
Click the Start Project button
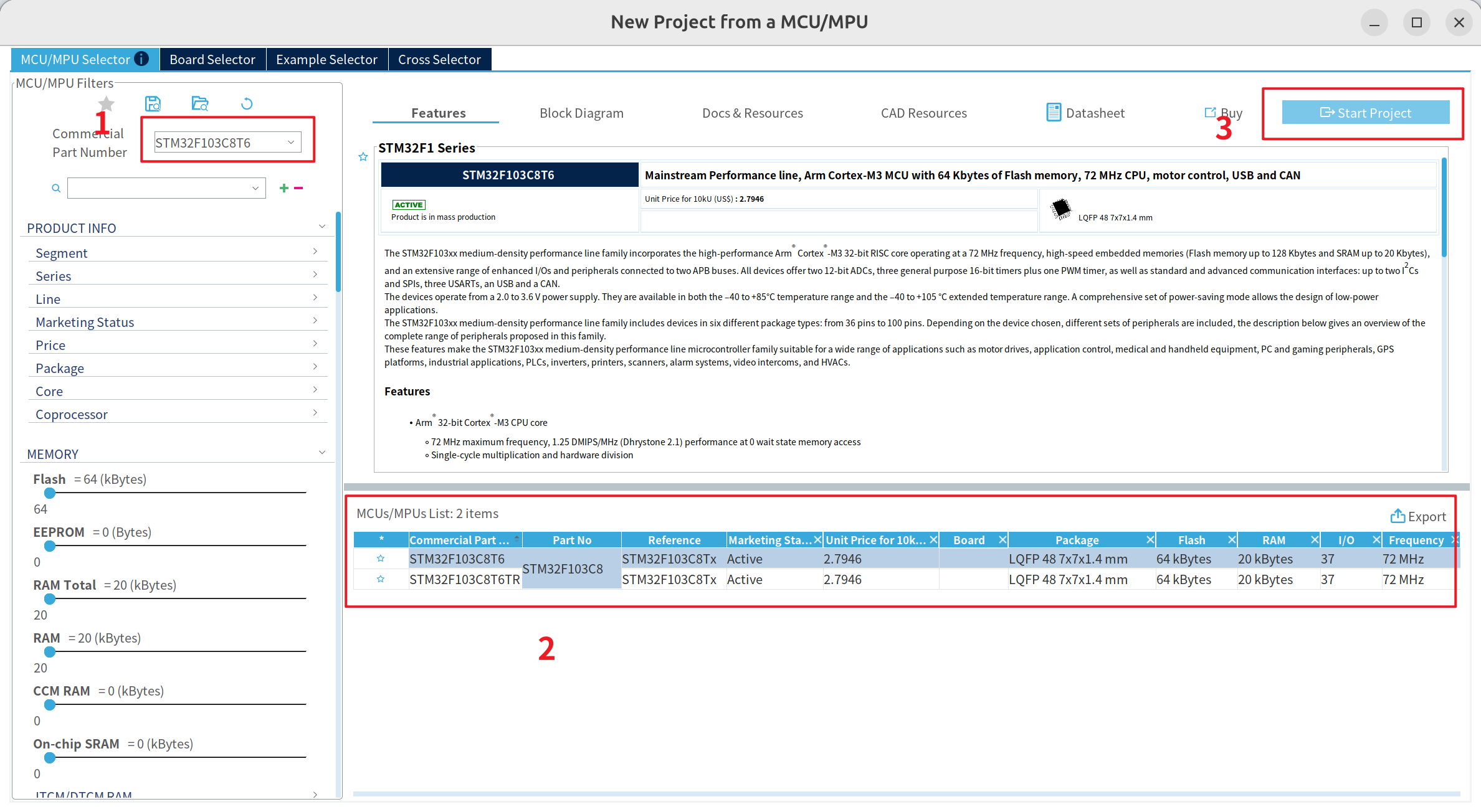coord(1365,113)
